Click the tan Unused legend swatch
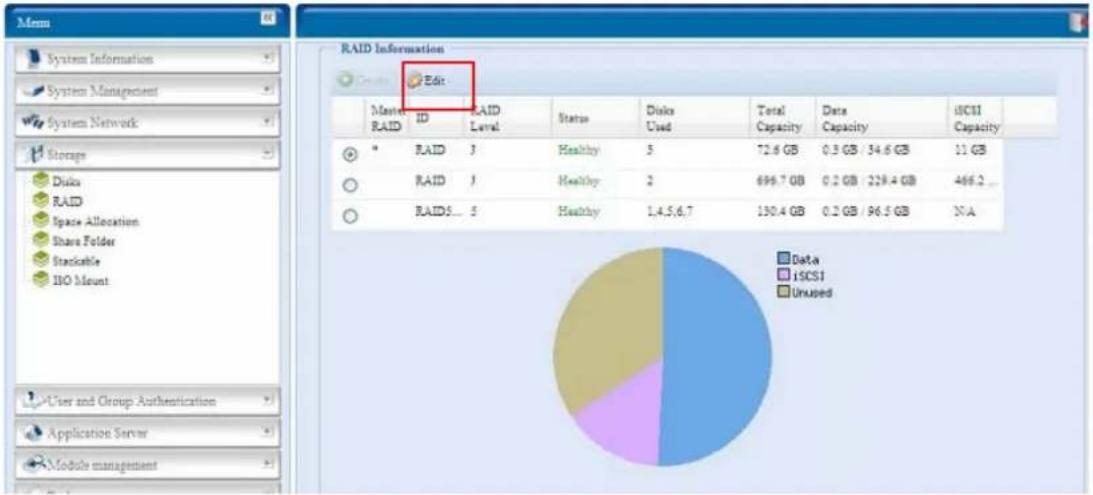 (x=784, y=293)
